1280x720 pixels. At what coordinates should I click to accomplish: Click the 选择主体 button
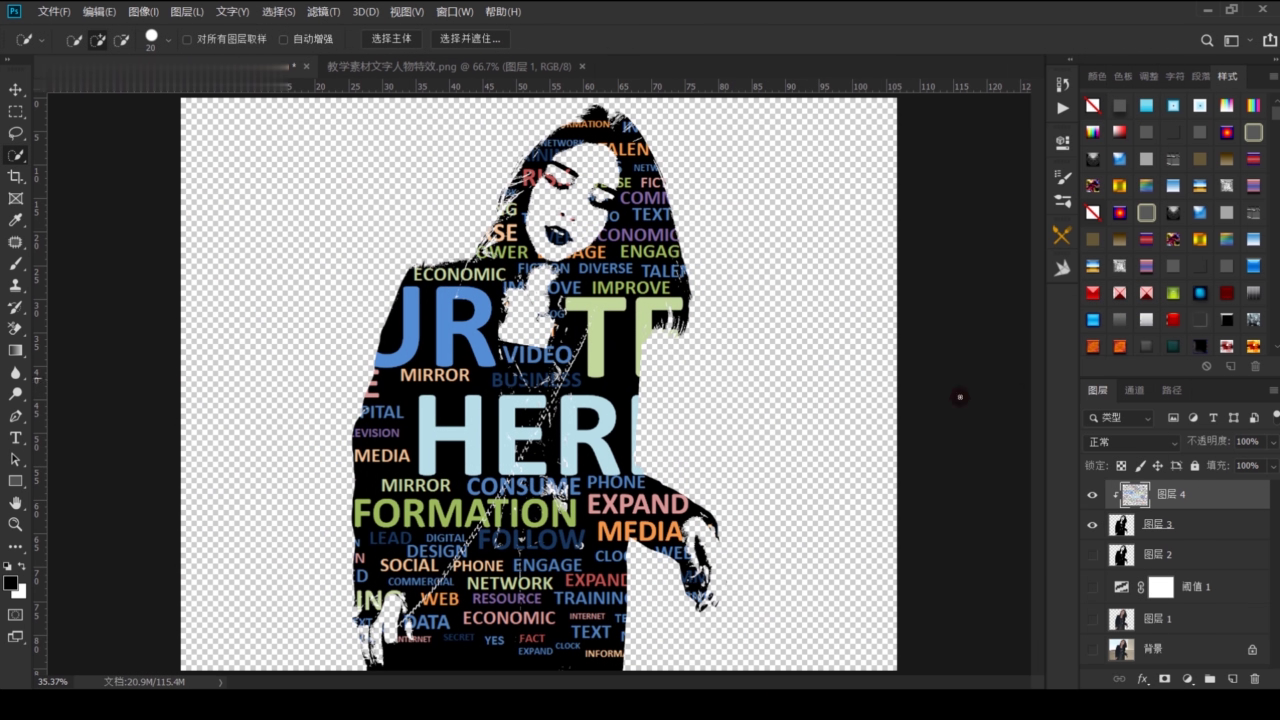[x=391, y=39]
